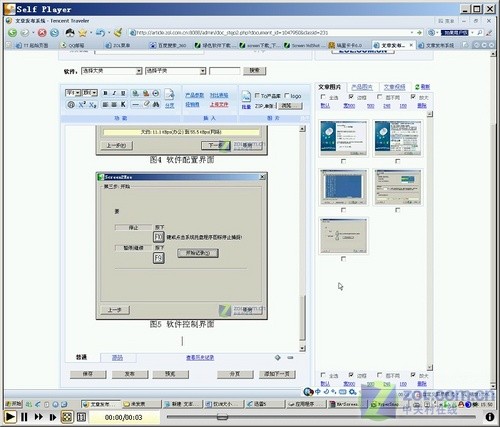
Task: Pause the video playback
Action: pos(24,417)
